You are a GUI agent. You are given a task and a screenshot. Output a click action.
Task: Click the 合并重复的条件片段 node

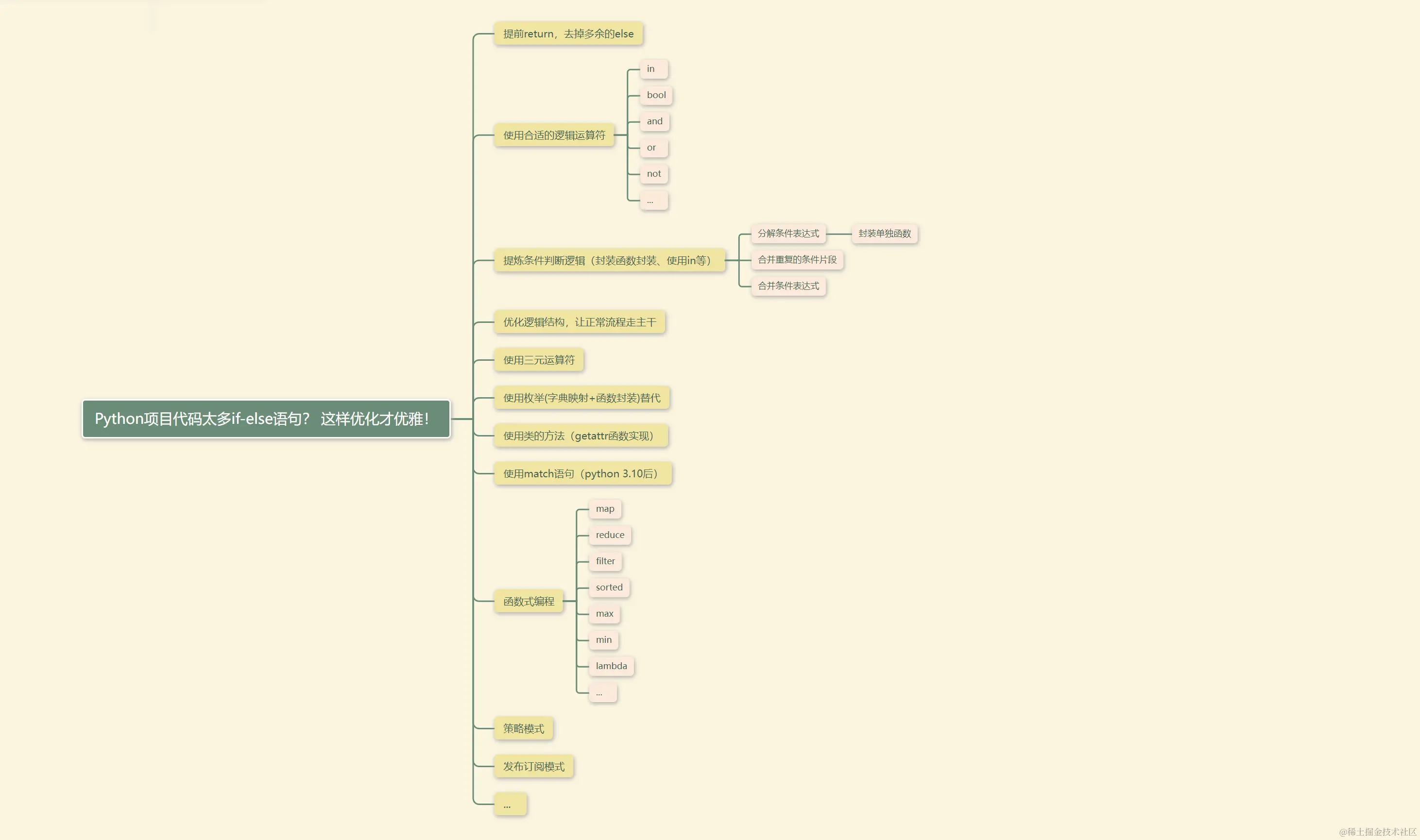point(797,260)
